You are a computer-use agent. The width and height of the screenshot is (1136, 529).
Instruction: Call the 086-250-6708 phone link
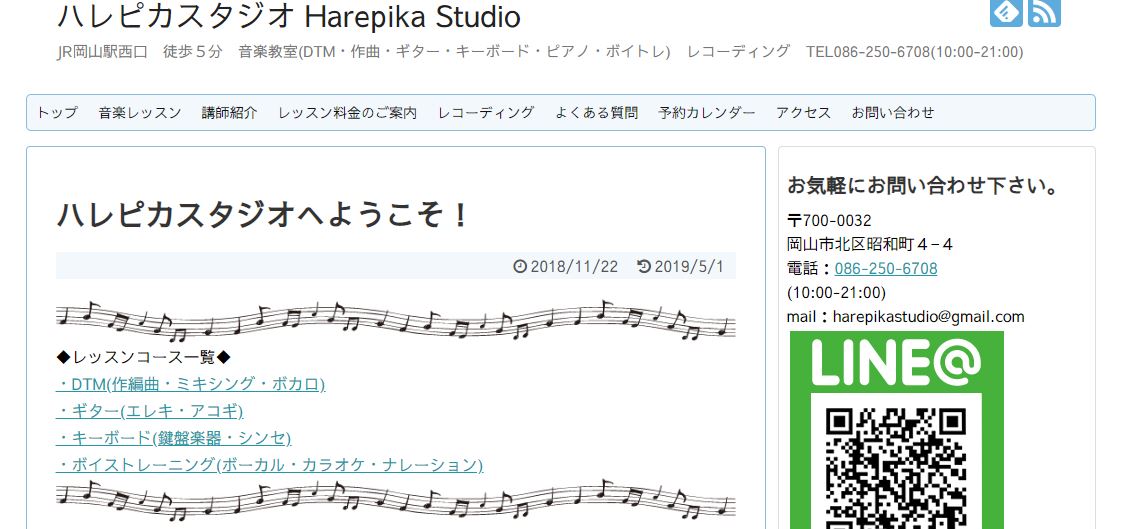coord(885,269)
